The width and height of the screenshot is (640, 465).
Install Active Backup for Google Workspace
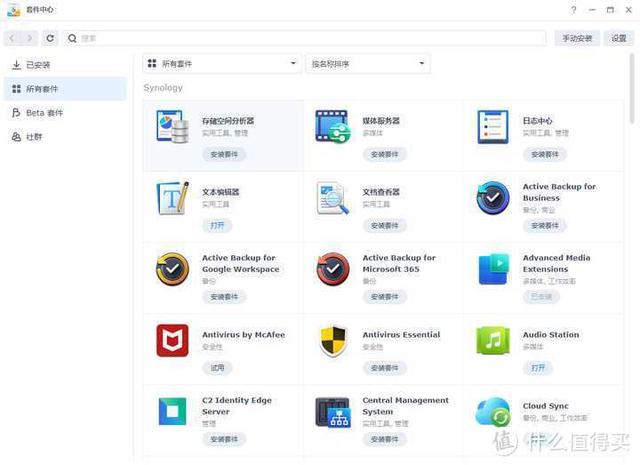click(224, 297)
